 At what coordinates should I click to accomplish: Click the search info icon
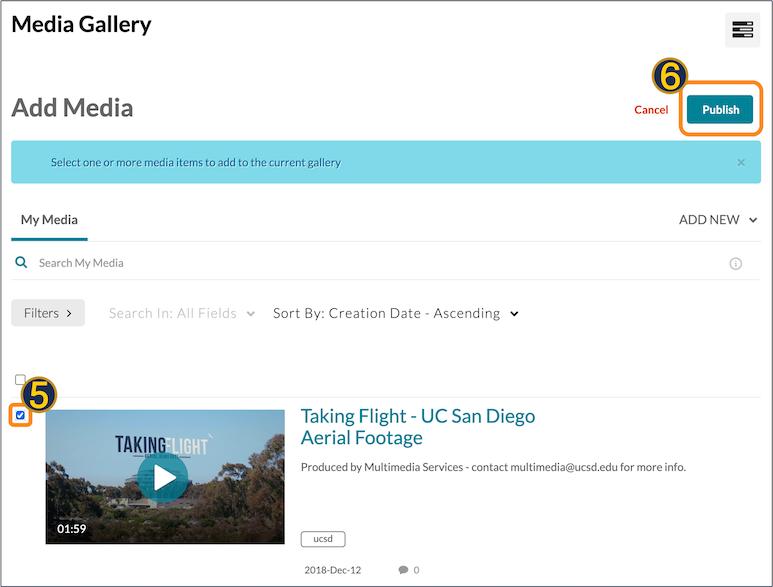pos(735,264)
